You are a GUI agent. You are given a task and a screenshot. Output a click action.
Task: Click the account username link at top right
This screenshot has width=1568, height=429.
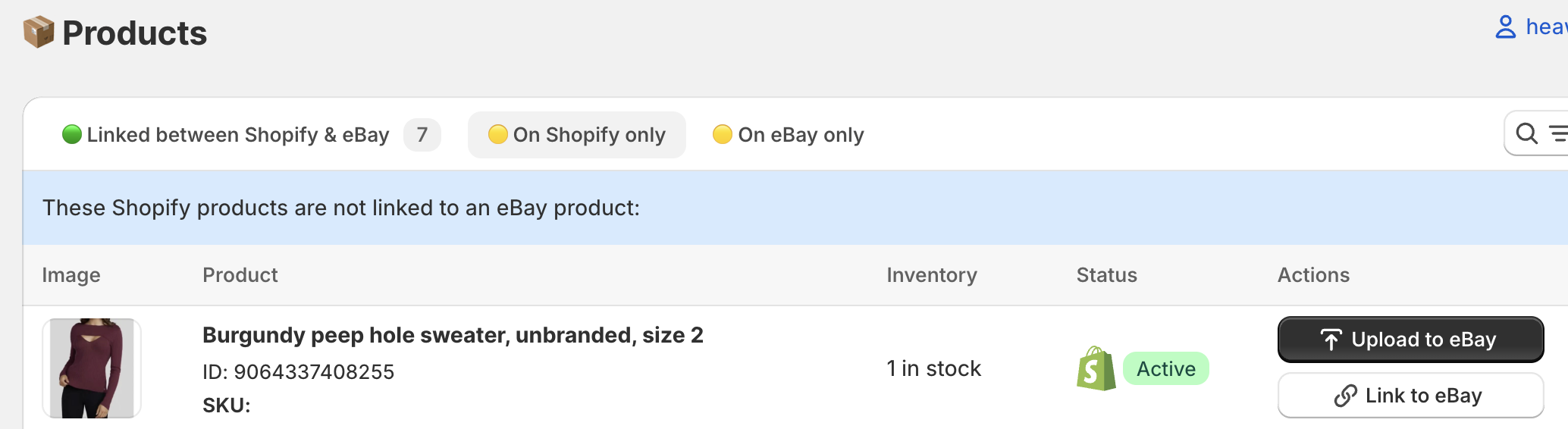pyautogui.click(x=1547, y=27)
